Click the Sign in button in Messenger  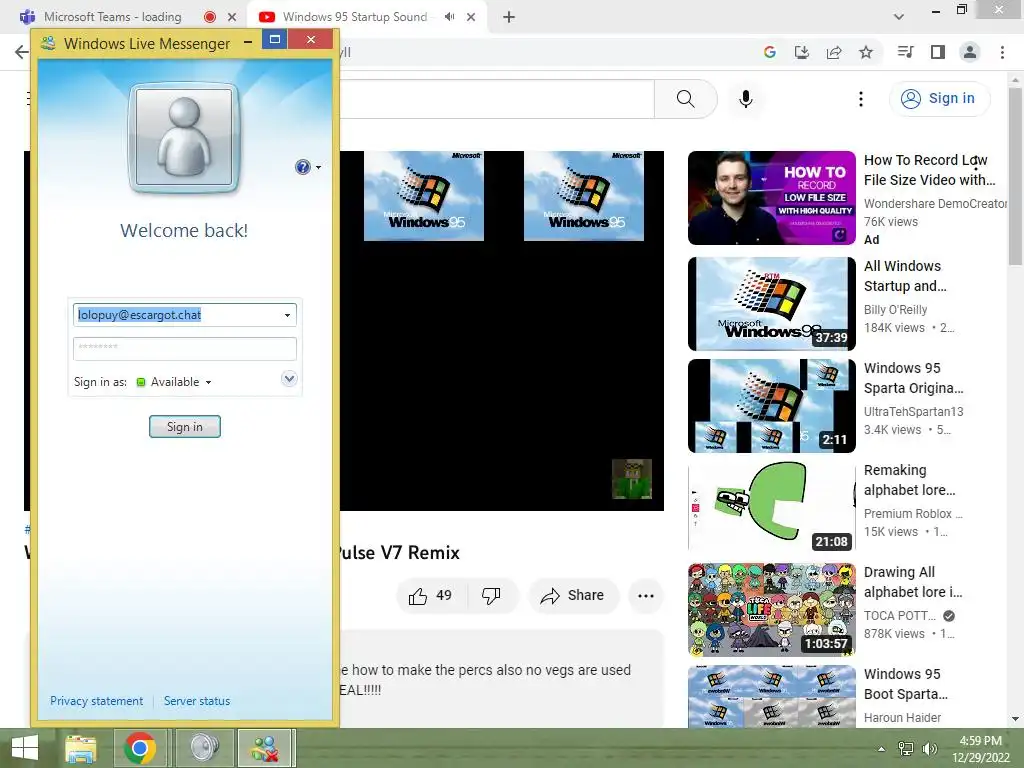pos(185,426)
